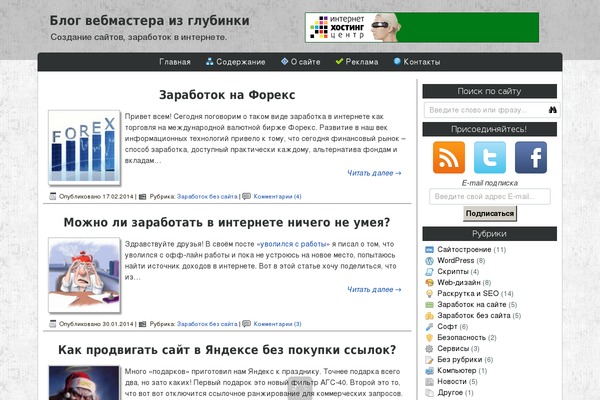Select the Заработок на сайте (5) category
600x400 pixels.
tap(477, 305)
